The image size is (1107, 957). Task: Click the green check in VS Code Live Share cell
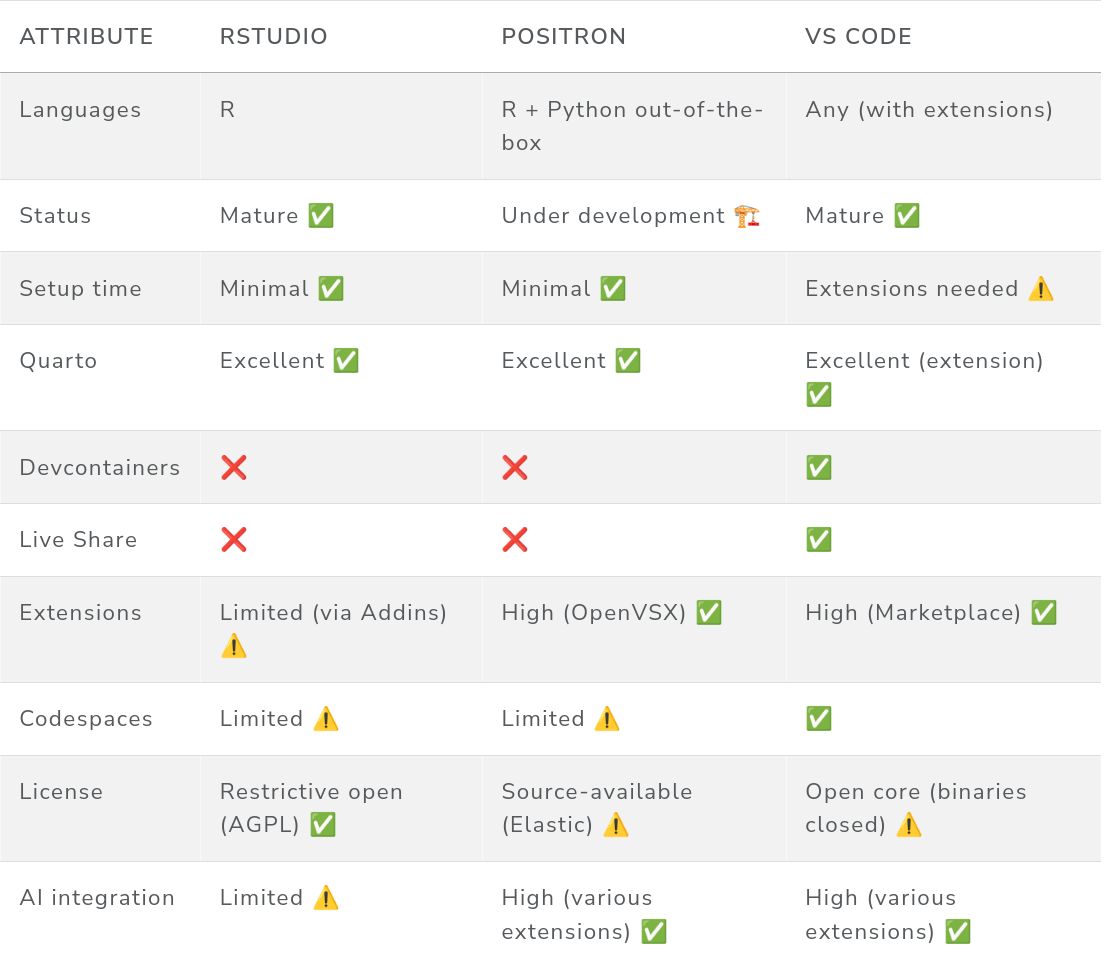click(819, 540)
